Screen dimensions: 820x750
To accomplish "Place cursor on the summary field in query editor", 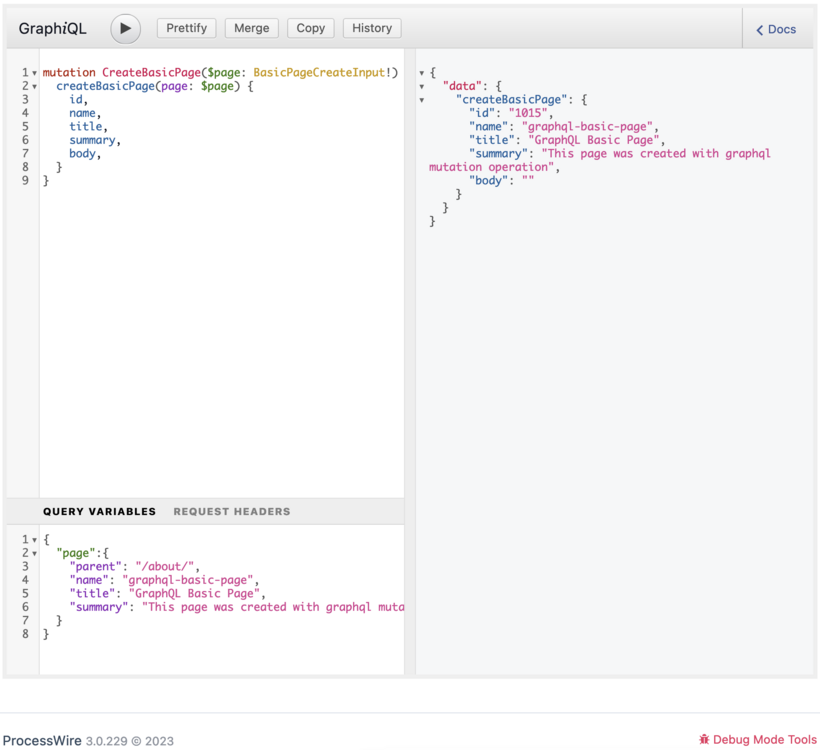I will 92,140.
